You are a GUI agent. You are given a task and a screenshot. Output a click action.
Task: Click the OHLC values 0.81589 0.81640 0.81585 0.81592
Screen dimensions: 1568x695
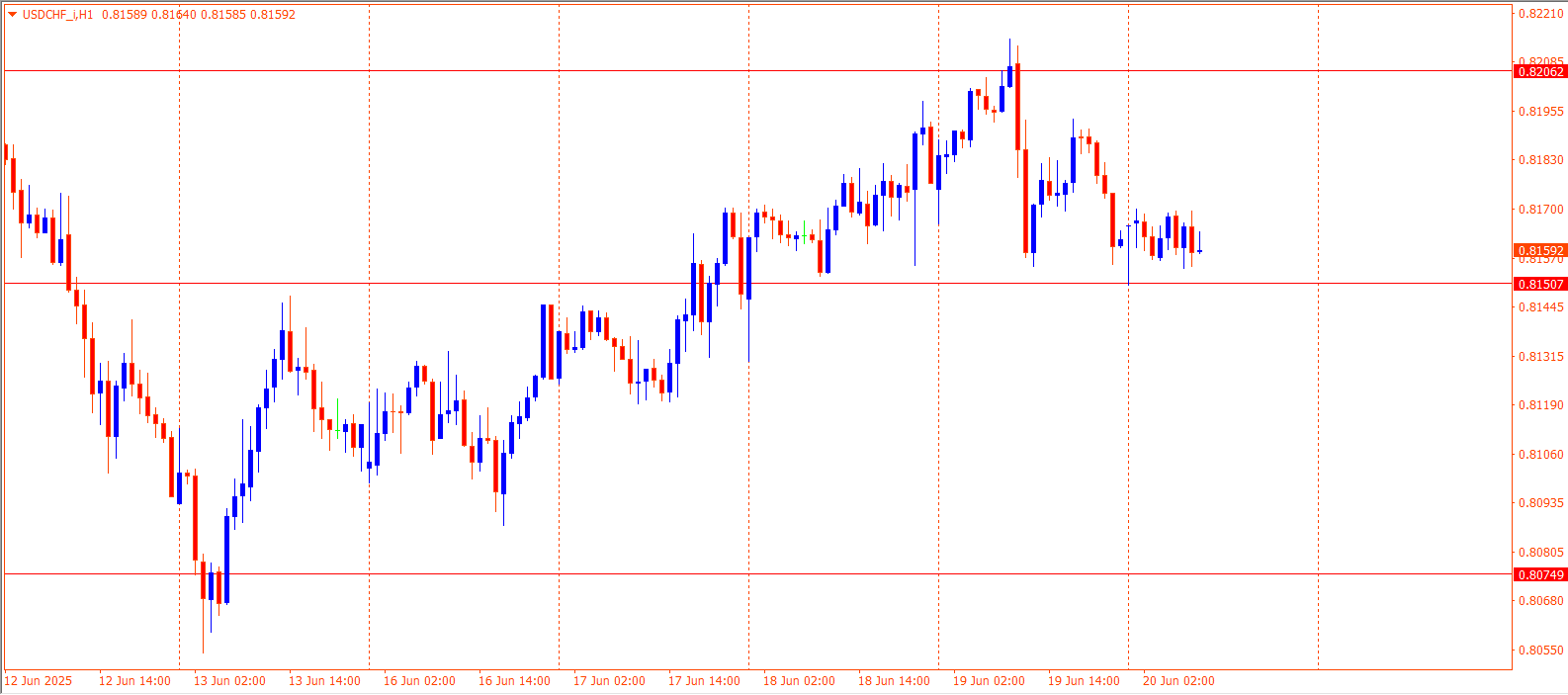(199, 15)
